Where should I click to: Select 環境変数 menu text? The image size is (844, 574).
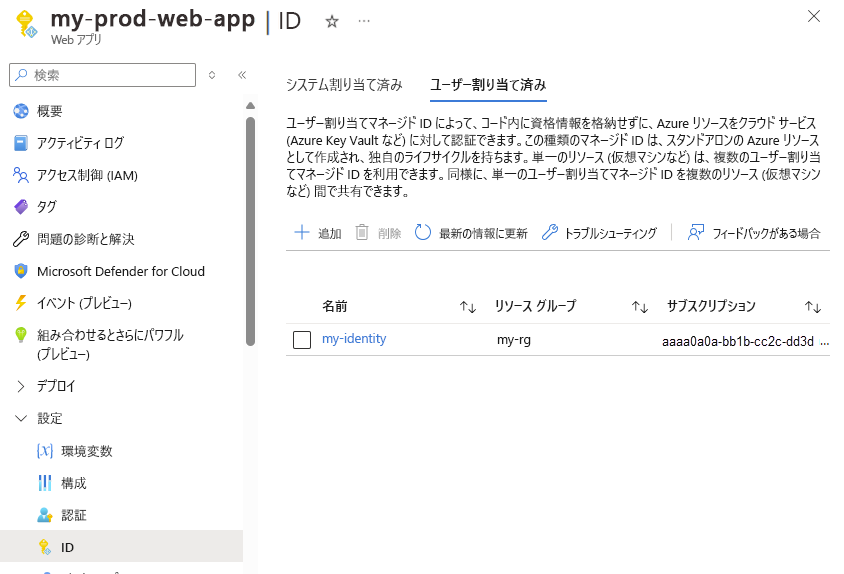tap(87, 451)
